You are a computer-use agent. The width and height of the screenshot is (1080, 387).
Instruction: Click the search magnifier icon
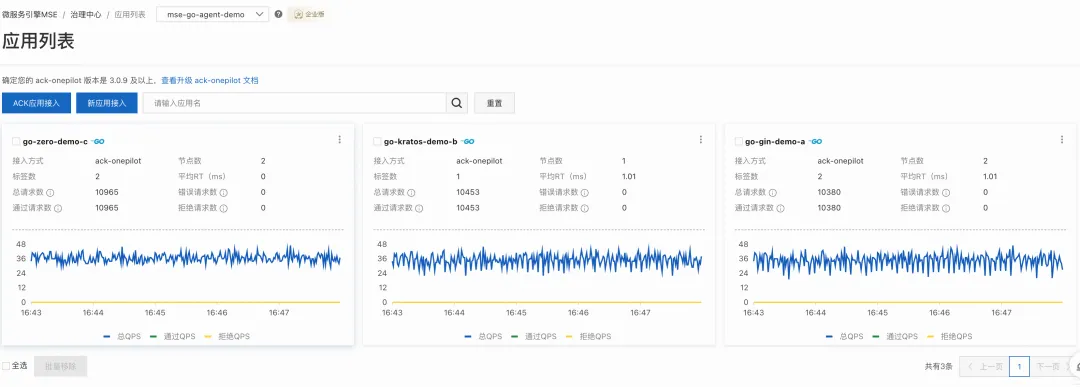pos(457,103)
